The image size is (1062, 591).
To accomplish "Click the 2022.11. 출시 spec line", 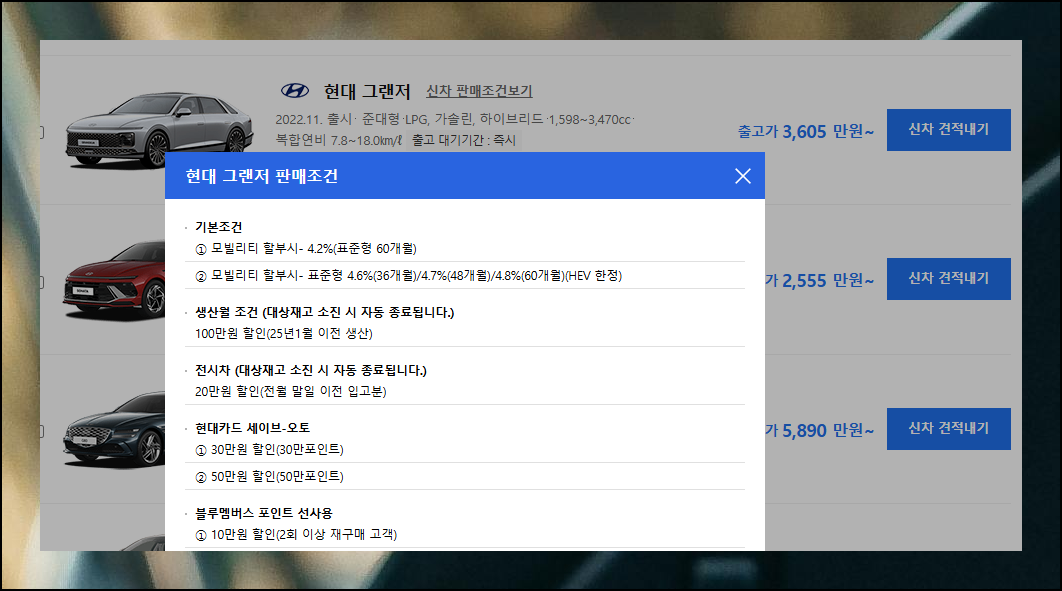I will click(x=454, y=119).
